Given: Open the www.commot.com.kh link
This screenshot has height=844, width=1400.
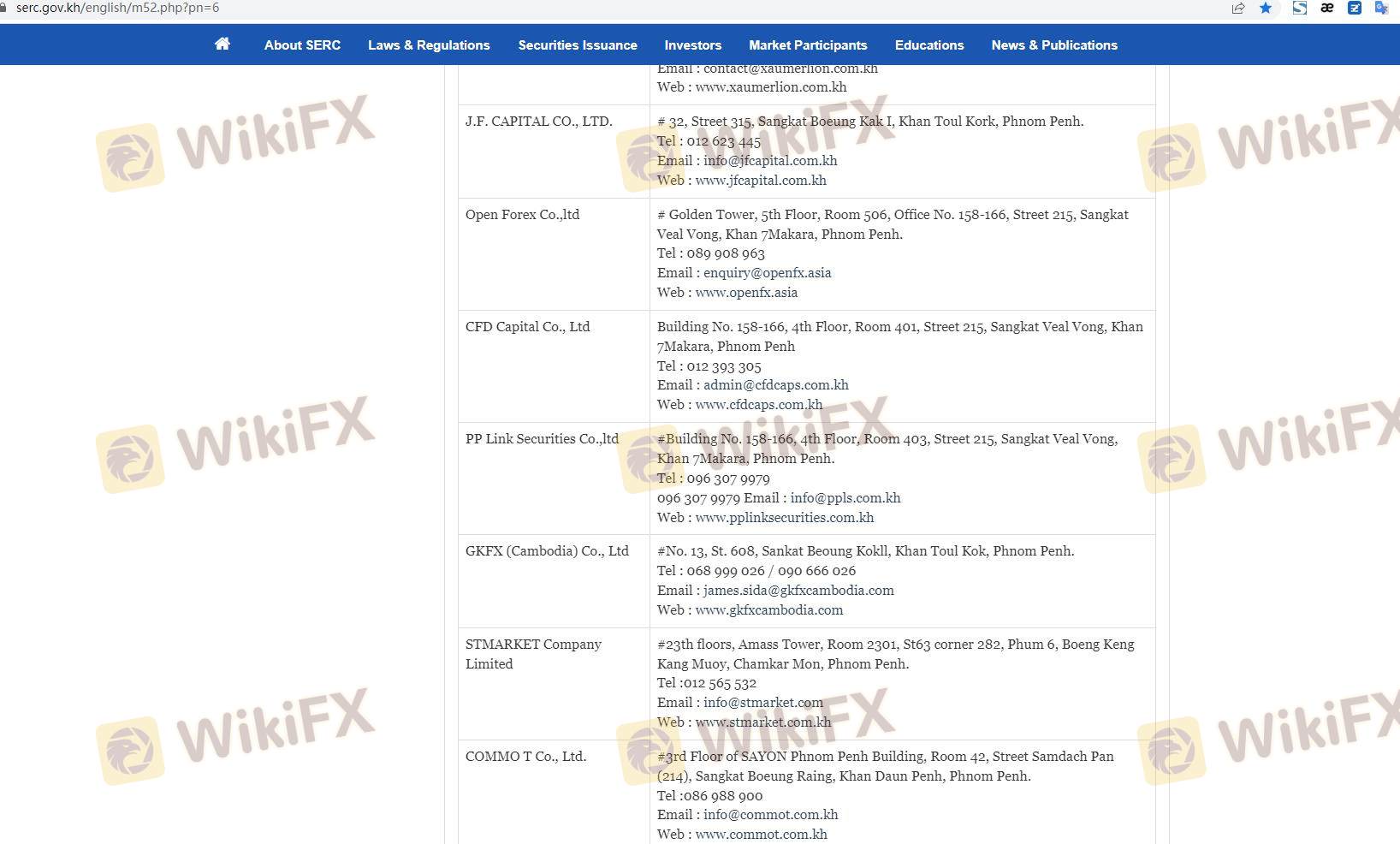Looking at the screenshot, I should [x=762, y=835].
